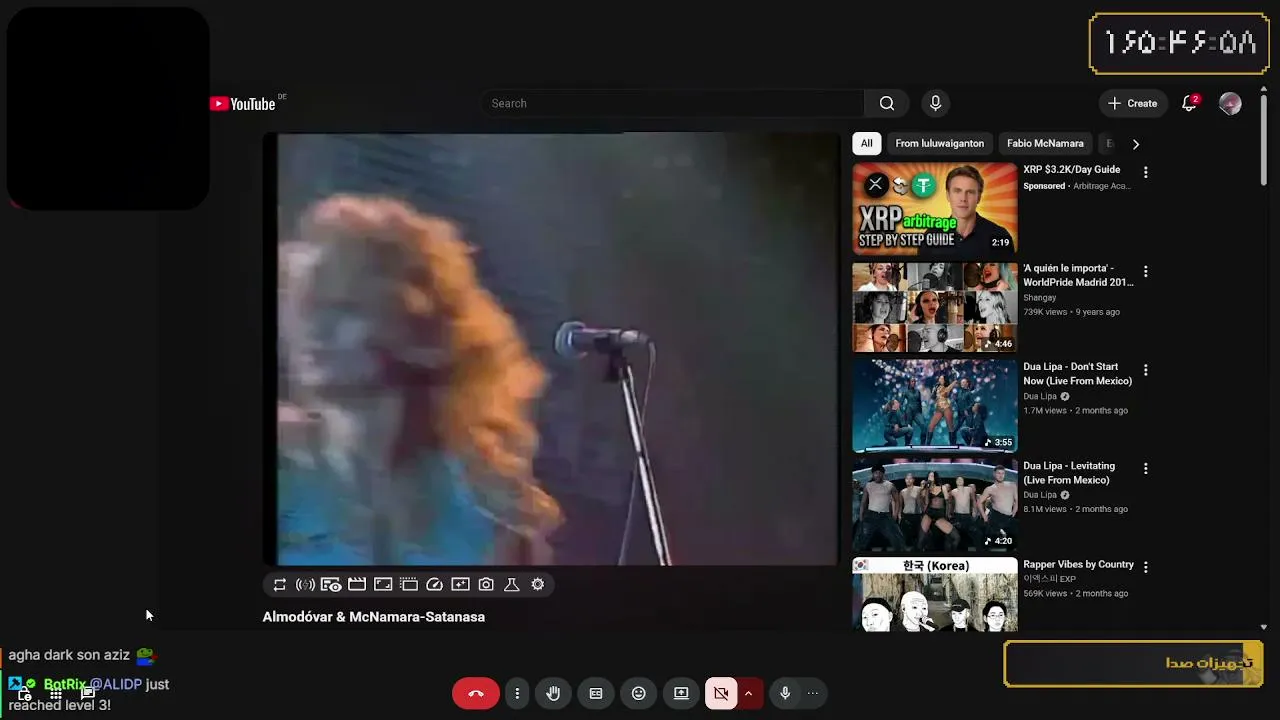Open the menu for Rapper Vibes by Country
Viewport: 1280px width, 720px height.
coord(1146,567)
